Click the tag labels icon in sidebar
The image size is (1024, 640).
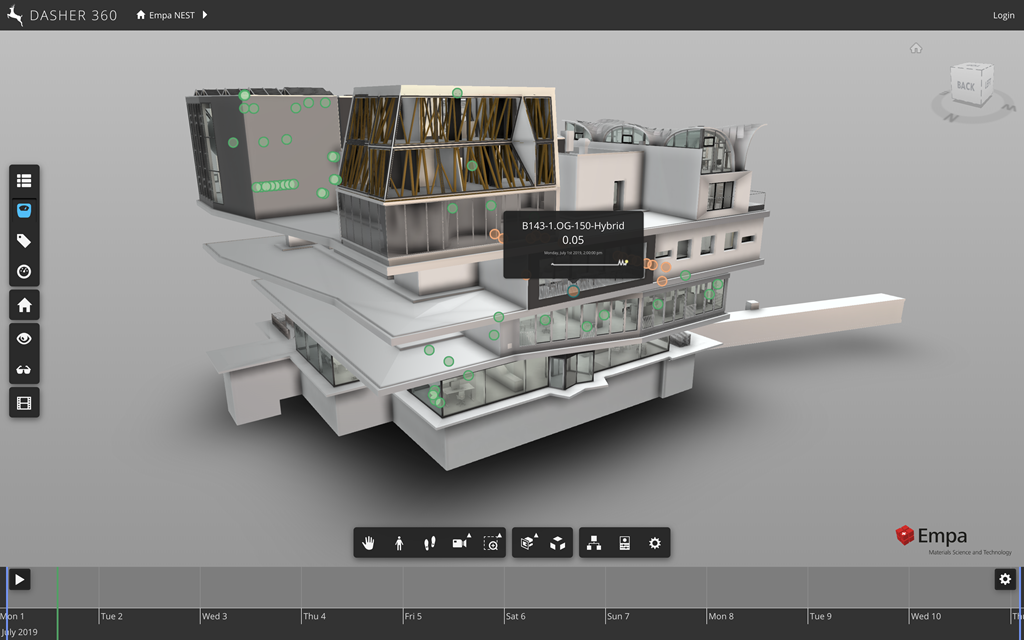tap(24, 241)
